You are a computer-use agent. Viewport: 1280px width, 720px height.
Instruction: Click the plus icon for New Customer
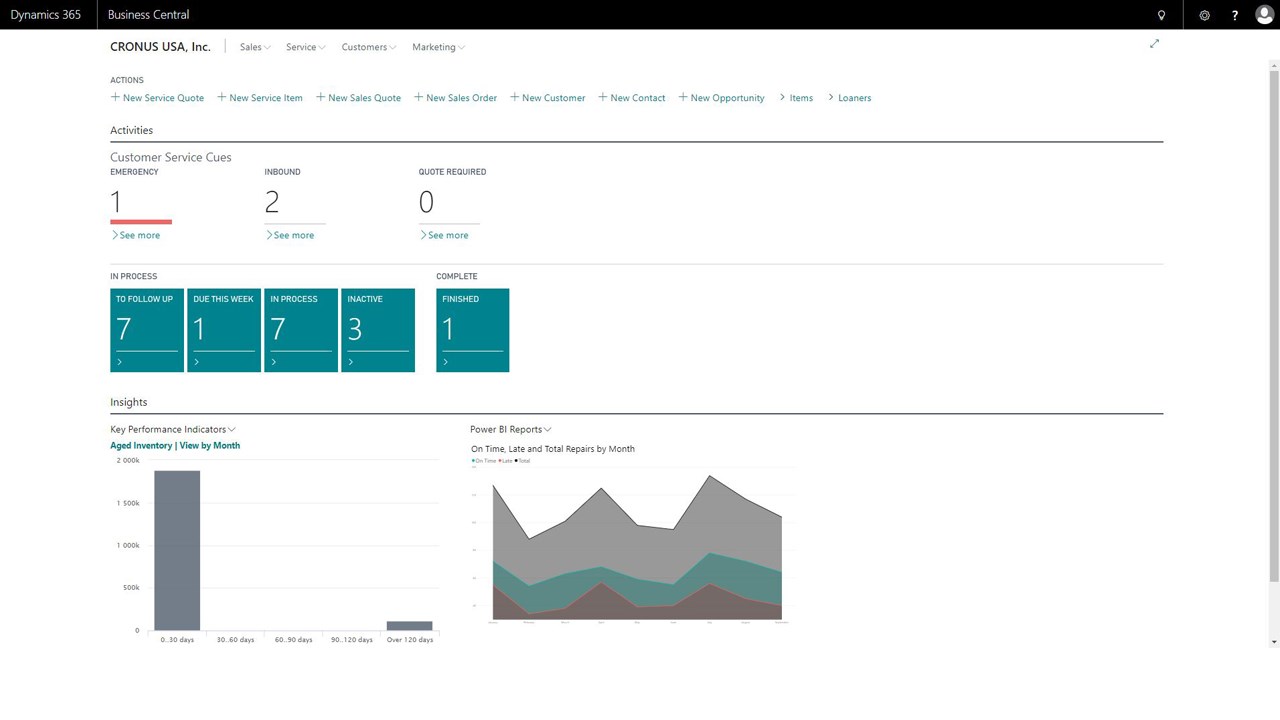point(515,97)
